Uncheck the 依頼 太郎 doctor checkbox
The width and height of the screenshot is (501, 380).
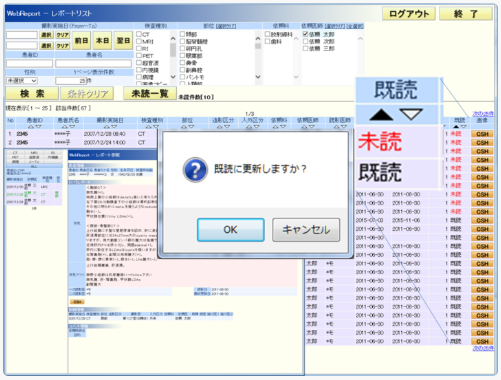pyautogui.click(x=305, y=34)
